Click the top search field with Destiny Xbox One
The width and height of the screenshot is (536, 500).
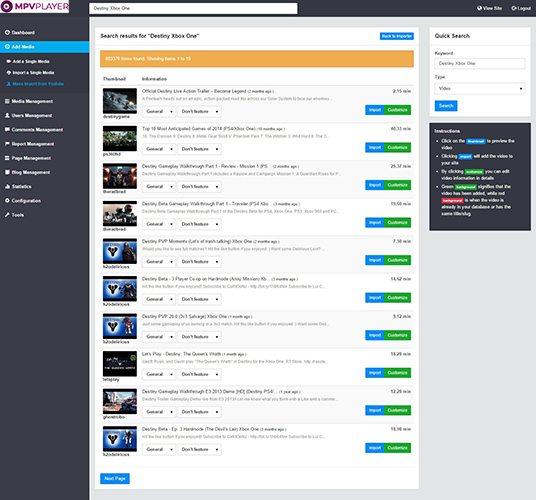pos(193,8)
